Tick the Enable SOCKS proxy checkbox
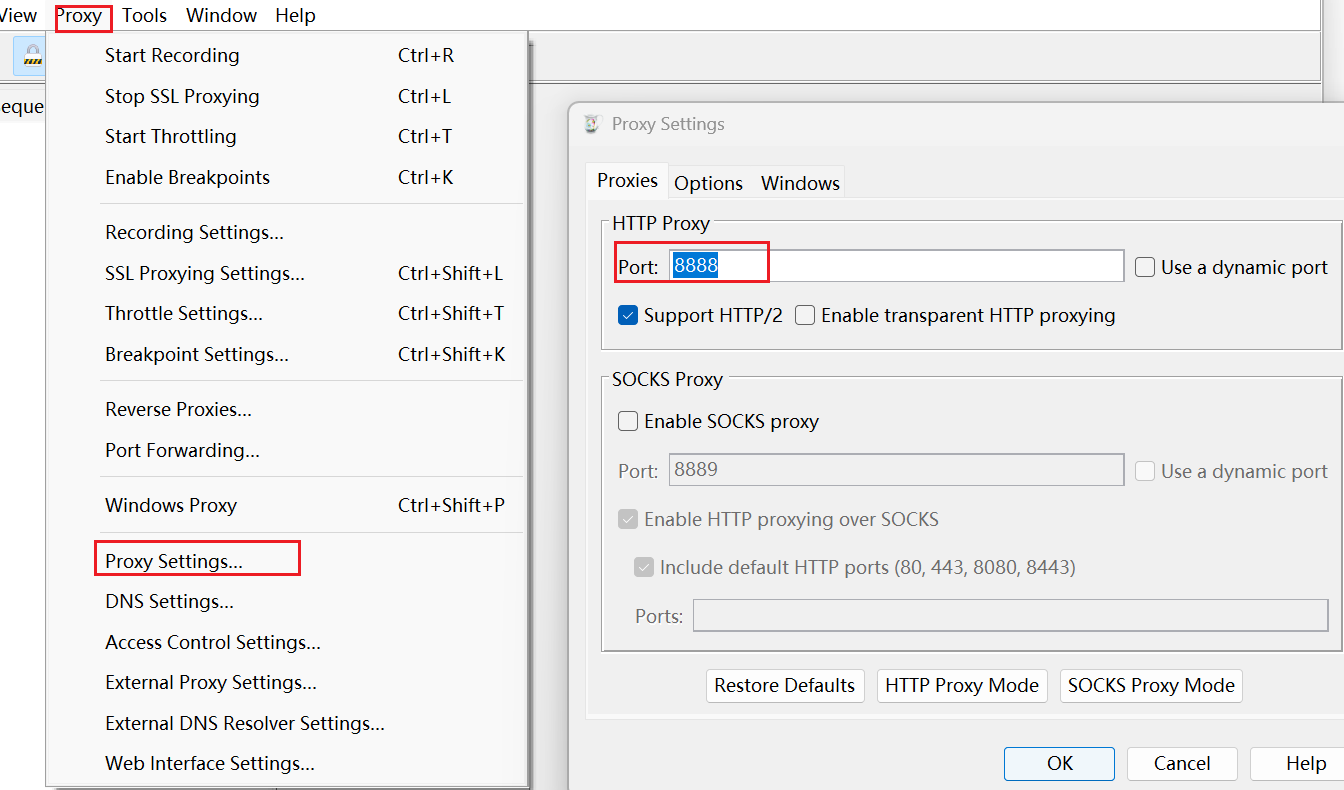The width and height of the screenshot is (1344, 790). click(x=628, y=422)
